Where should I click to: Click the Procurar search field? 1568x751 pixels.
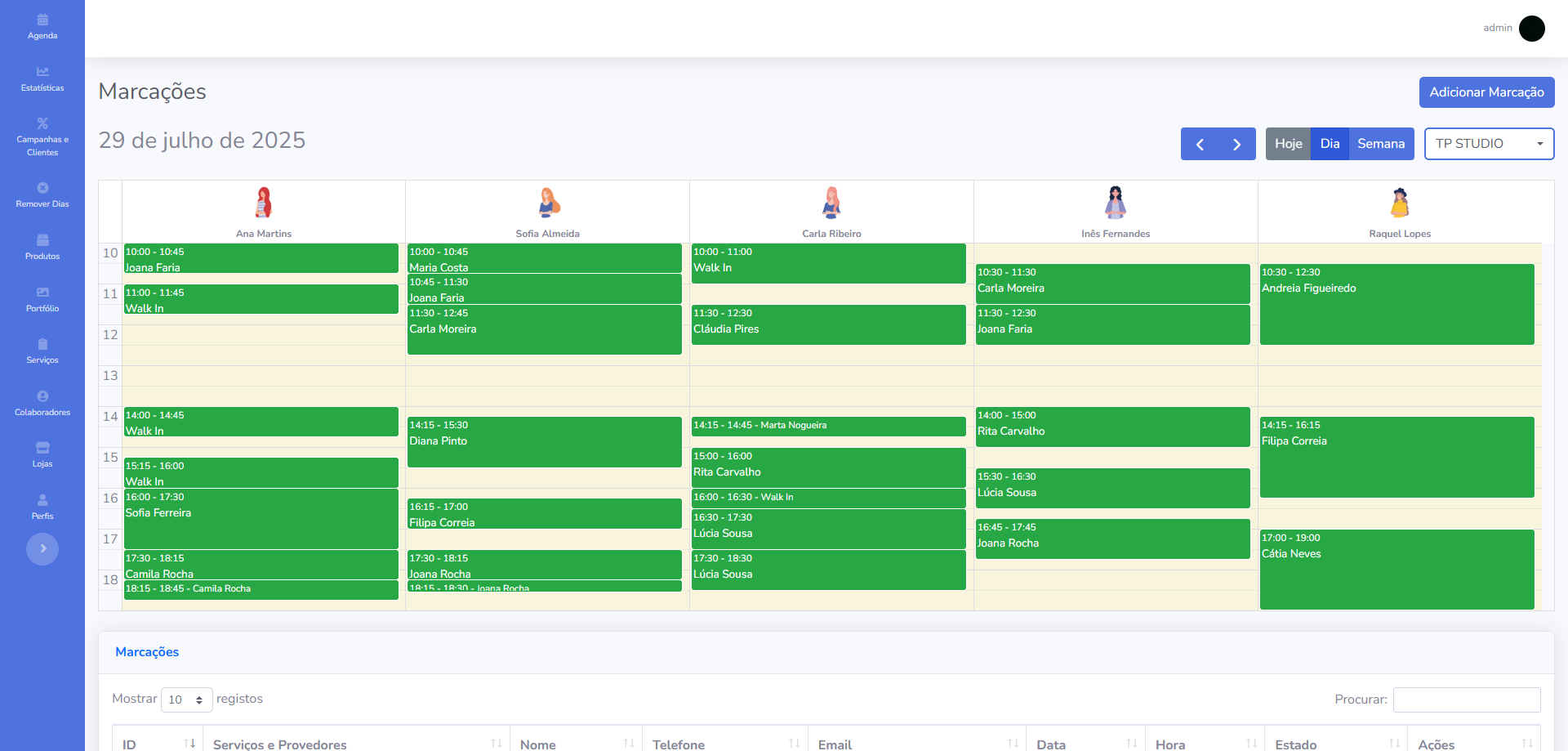1466,700
